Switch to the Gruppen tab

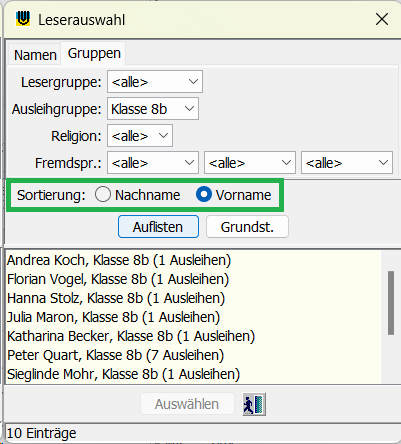tap(94, 53)
